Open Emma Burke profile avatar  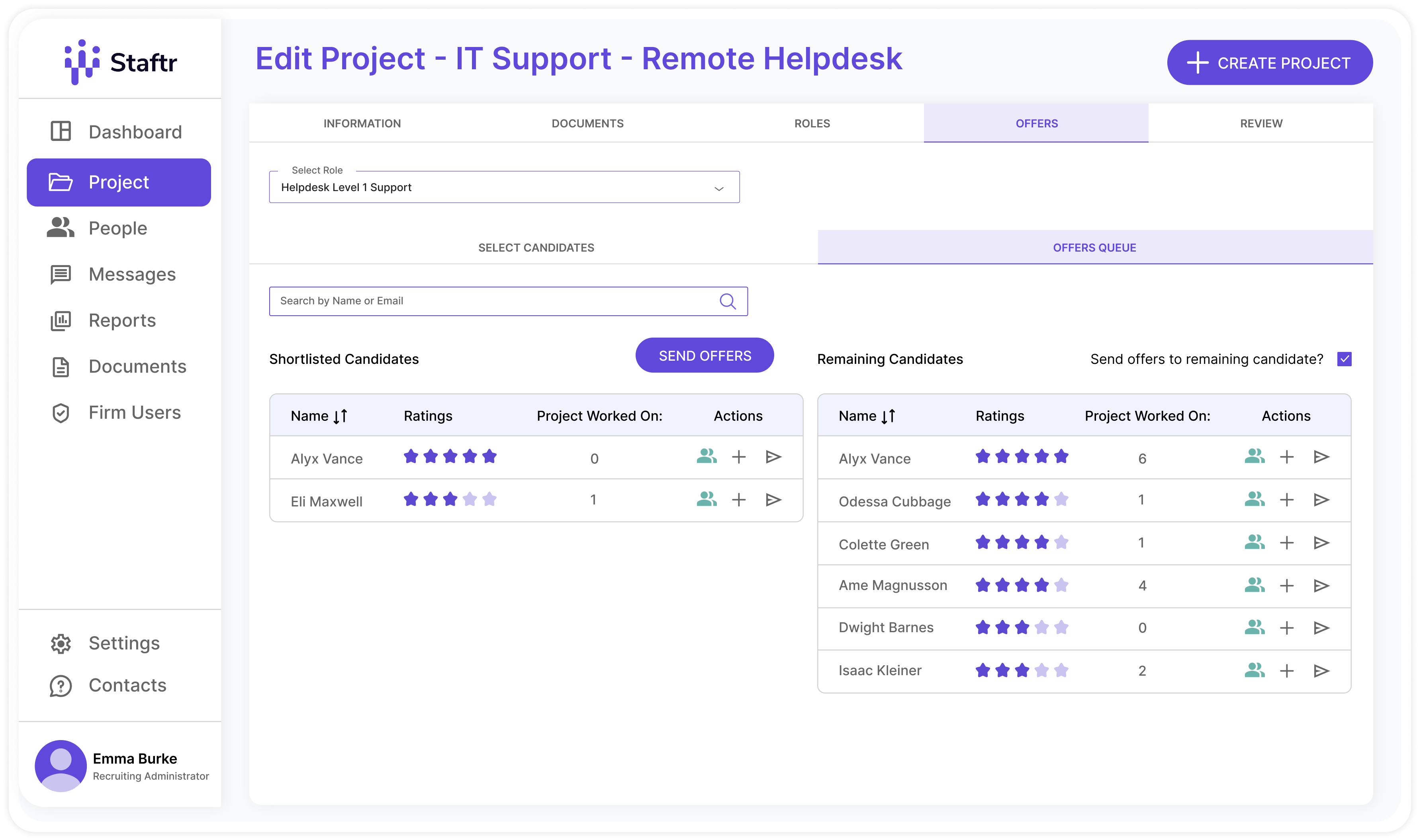point(61,765)
